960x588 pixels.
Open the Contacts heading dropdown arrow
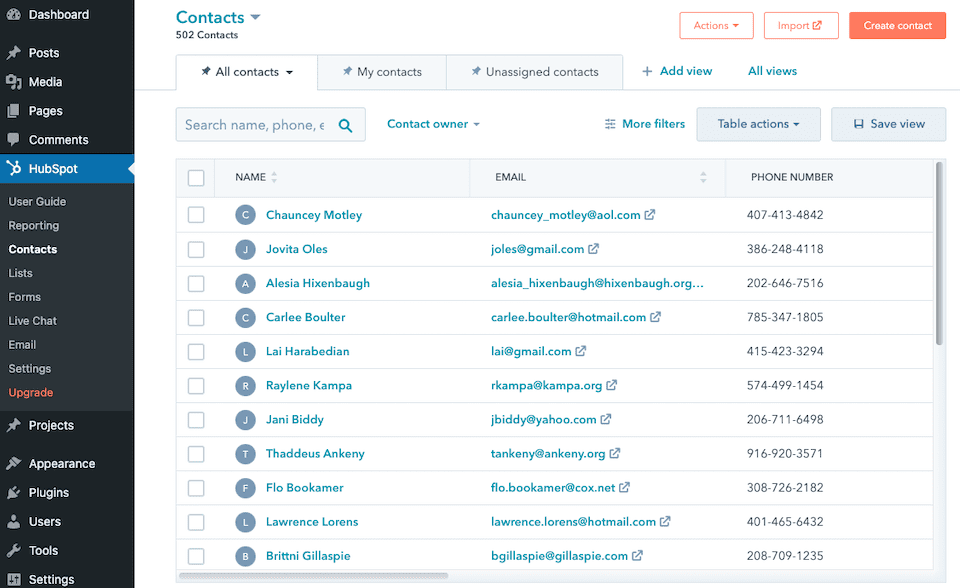[x=255, y=17]
